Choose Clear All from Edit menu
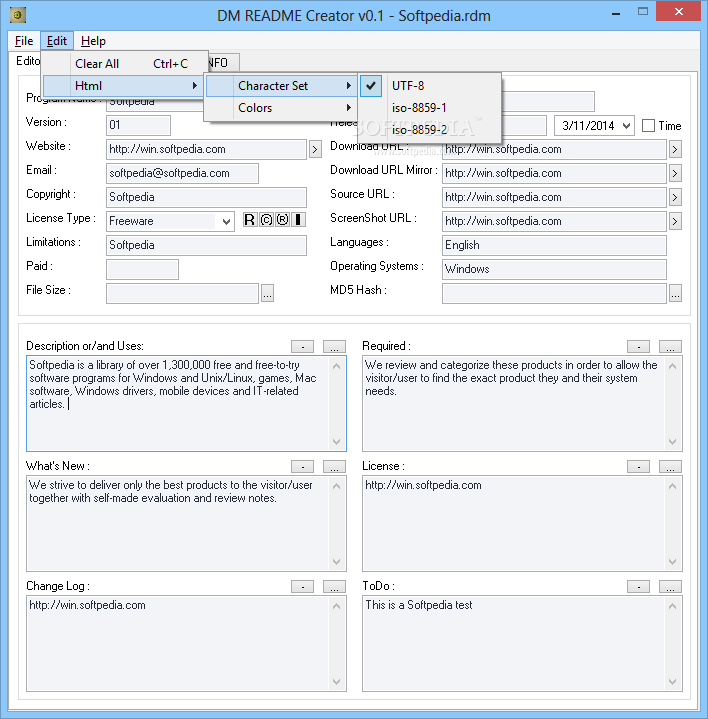The image size is (708, 719). coord(123,64)
